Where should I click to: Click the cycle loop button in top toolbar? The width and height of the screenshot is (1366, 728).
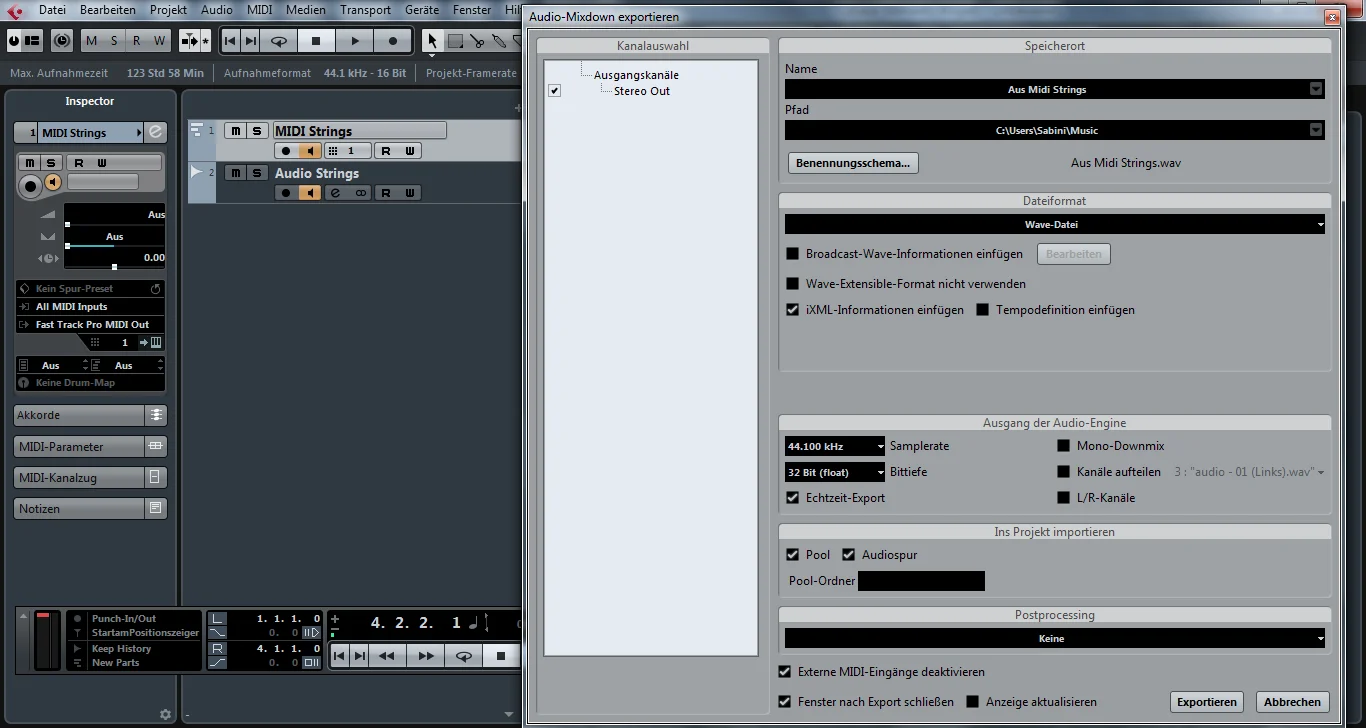coord(279,41)
